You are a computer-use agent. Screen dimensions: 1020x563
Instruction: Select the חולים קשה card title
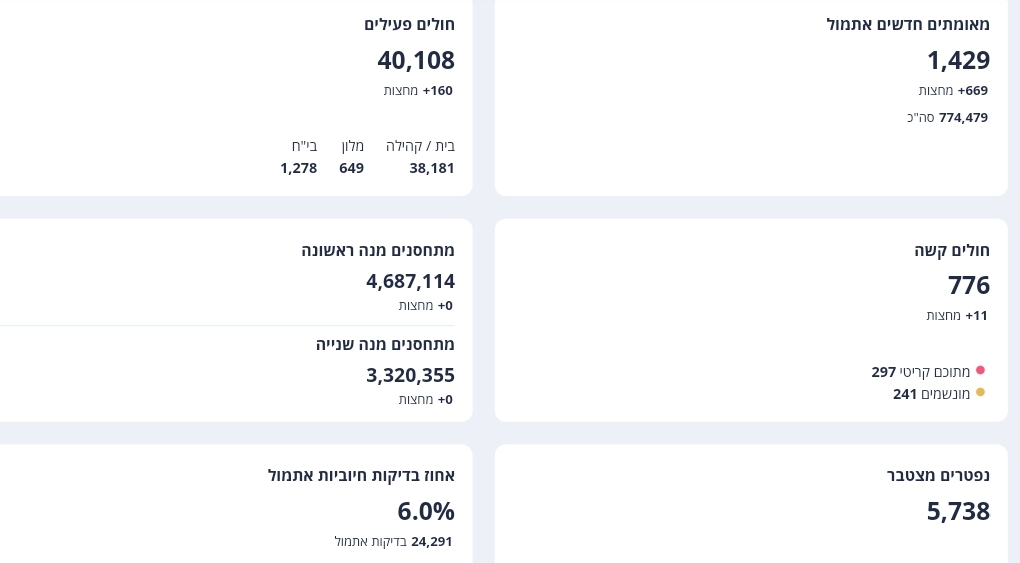[x=952, y=250]
